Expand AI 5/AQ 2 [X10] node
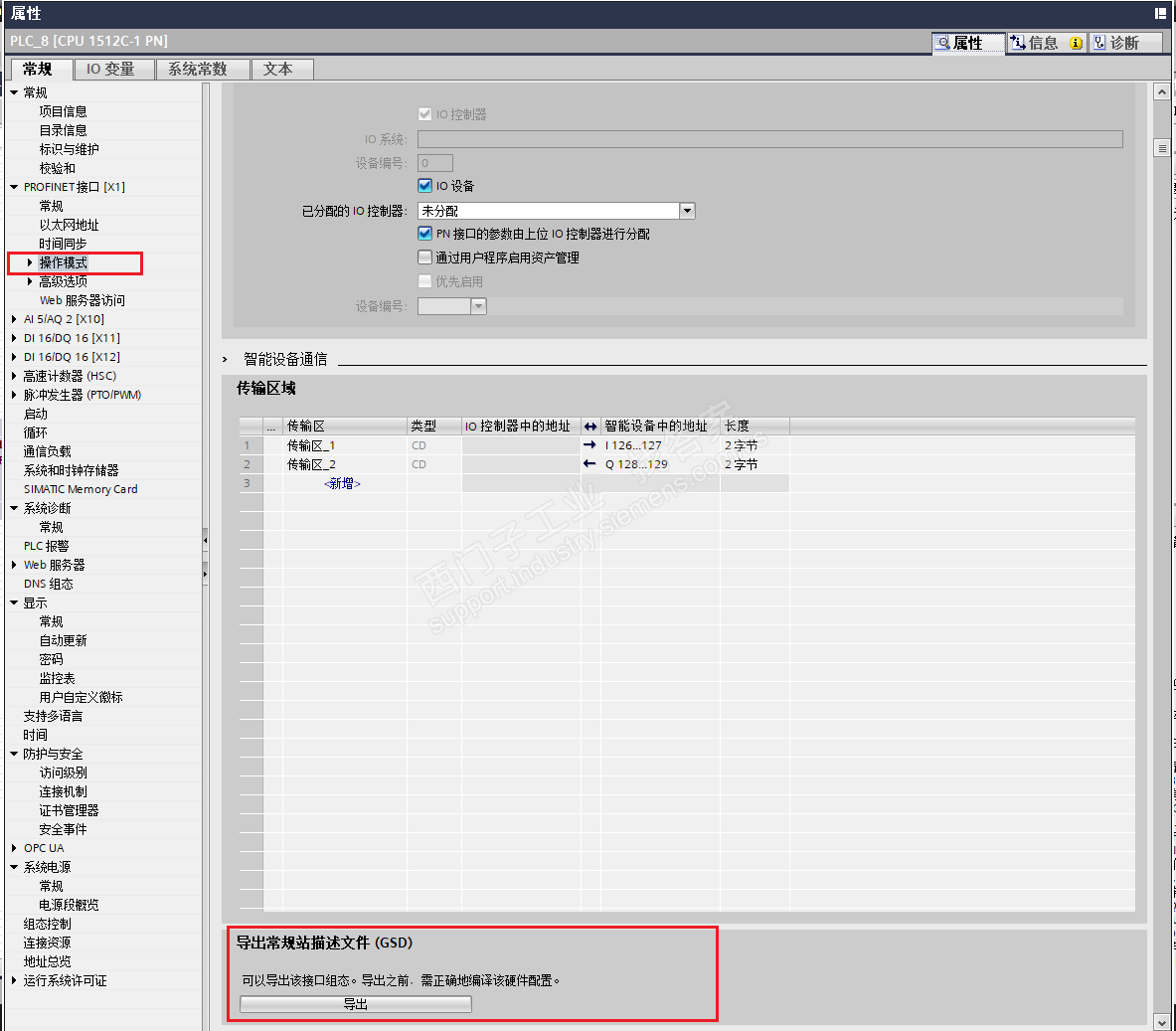 click(x=14, y=319)
